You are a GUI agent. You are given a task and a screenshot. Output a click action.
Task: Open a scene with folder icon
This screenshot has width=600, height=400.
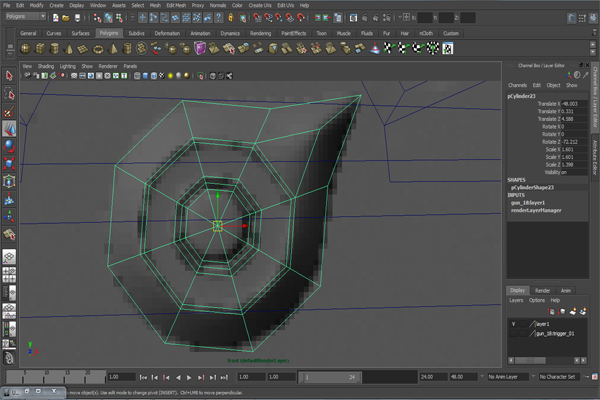click(66, 18)
